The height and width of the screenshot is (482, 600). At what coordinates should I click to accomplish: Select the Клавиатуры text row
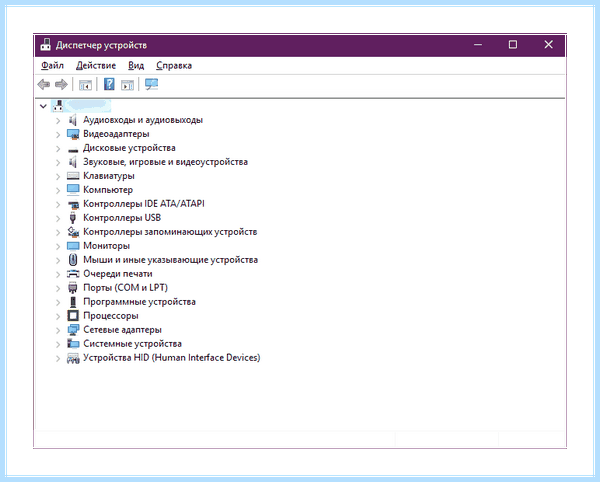pos(109,176)
